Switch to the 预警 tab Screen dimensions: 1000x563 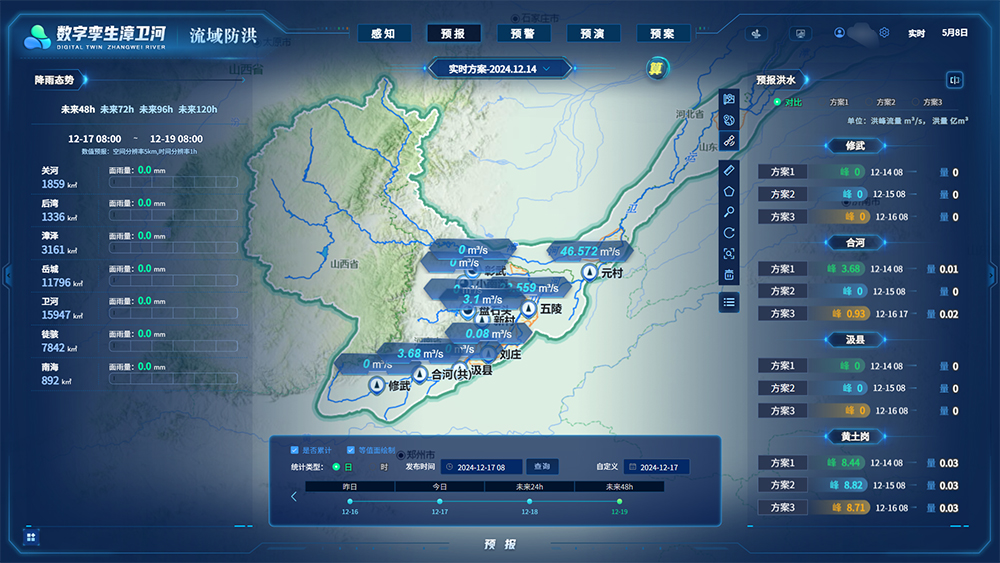point(523,34)
